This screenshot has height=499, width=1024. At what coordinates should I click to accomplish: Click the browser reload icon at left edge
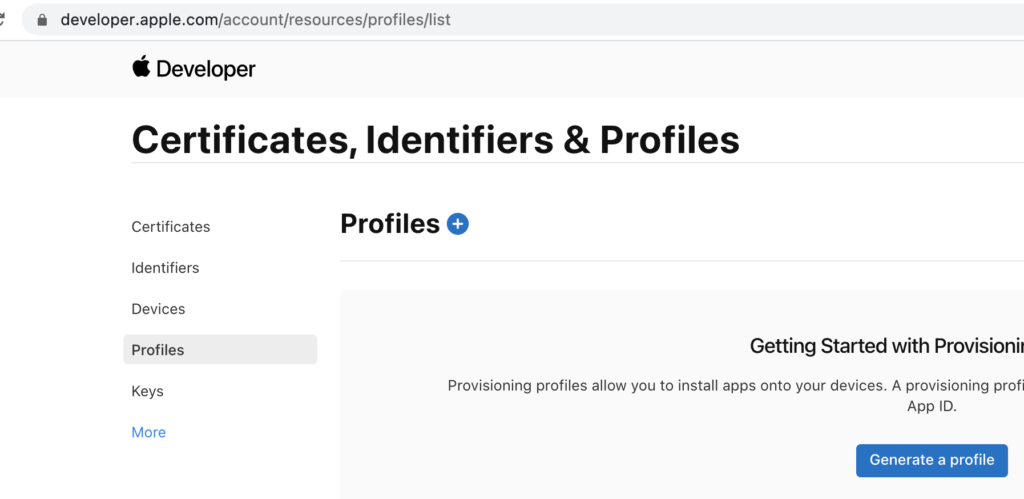[2, 19]
